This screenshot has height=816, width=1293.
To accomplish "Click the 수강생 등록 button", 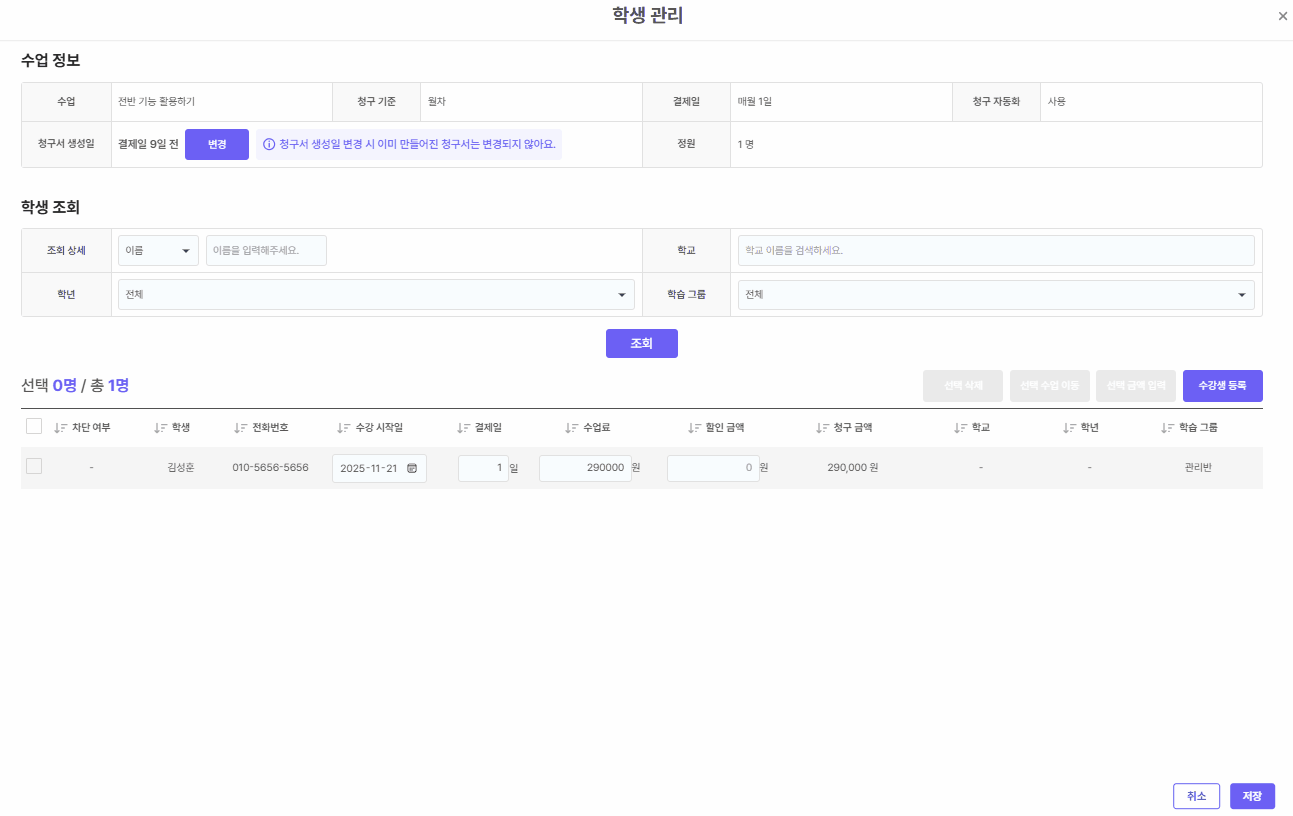I will coord(1223,385).
